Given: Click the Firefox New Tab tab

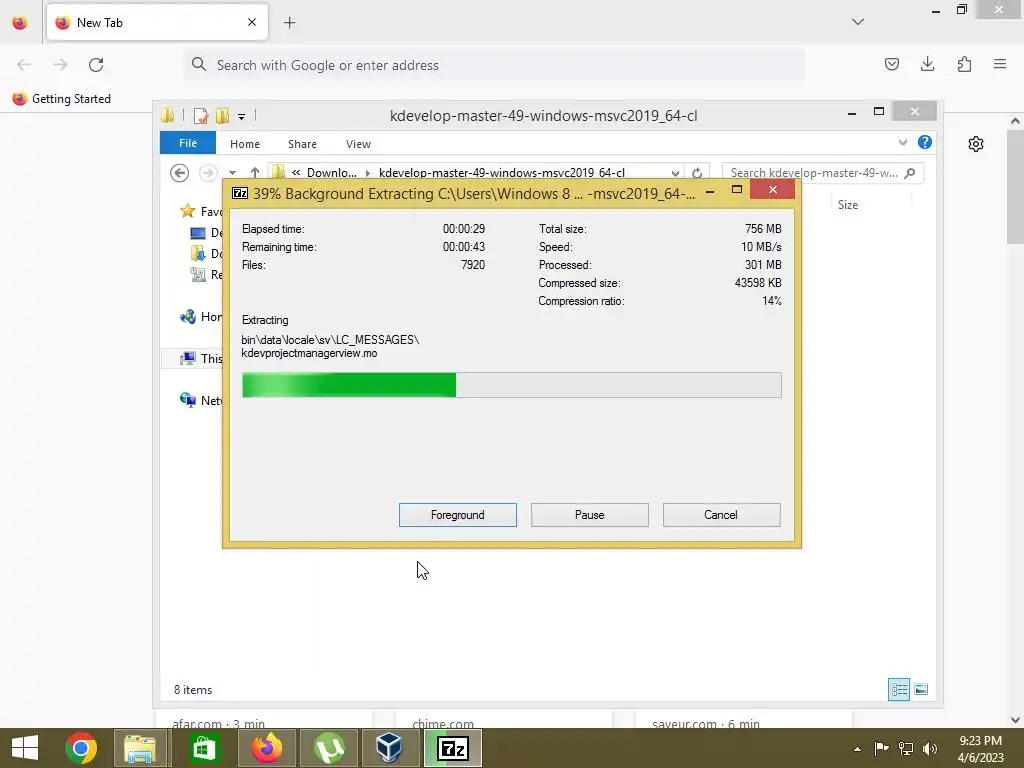Looking at the screenshot, I should click(x=157, y=22).
